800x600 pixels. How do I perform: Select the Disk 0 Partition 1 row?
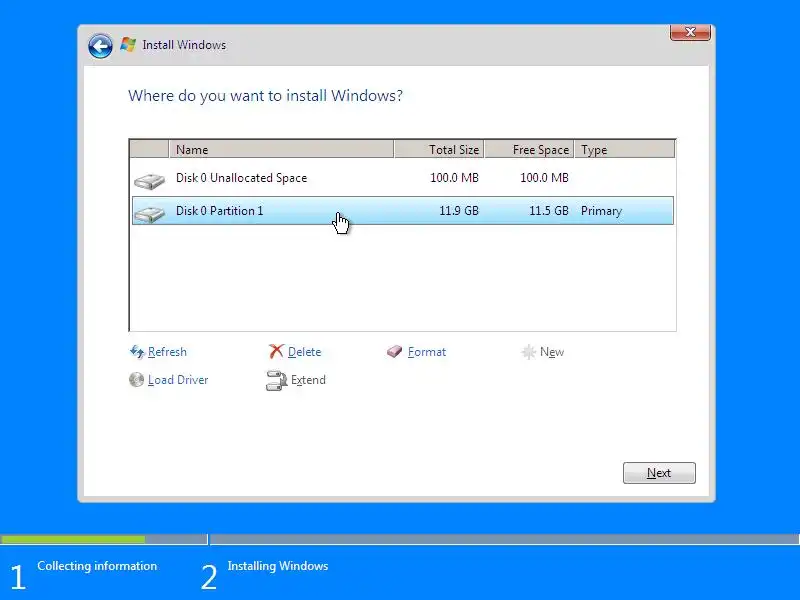[x=403, y=211]
